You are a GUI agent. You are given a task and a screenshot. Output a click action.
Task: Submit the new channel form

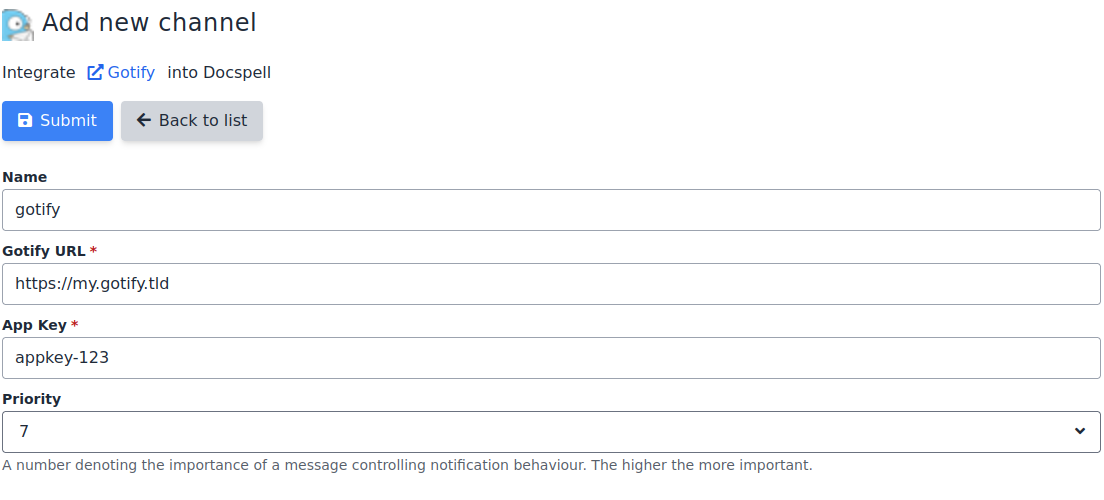57,120
